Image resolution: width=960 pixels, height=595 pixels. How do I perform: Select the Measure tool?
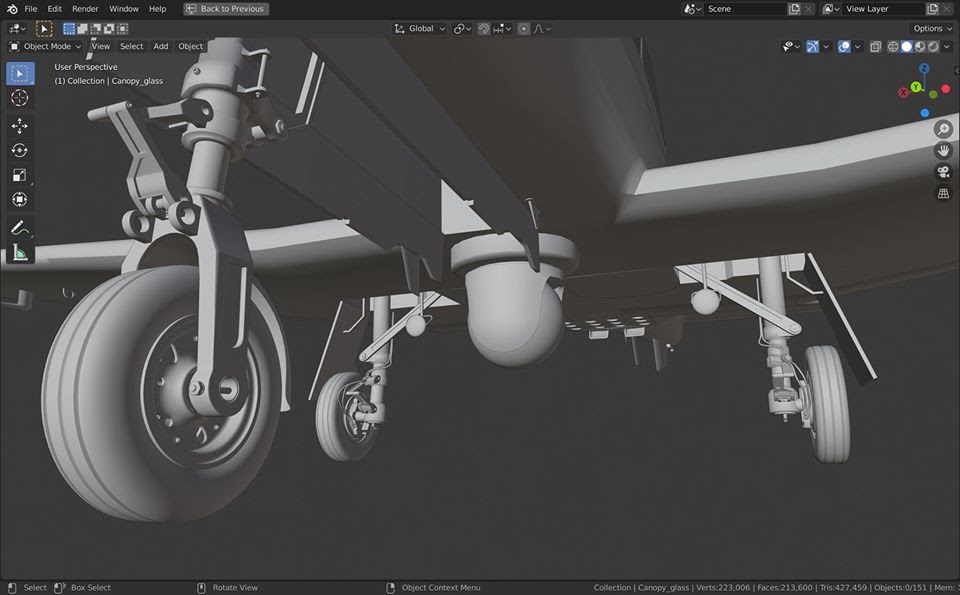(18, 252)
